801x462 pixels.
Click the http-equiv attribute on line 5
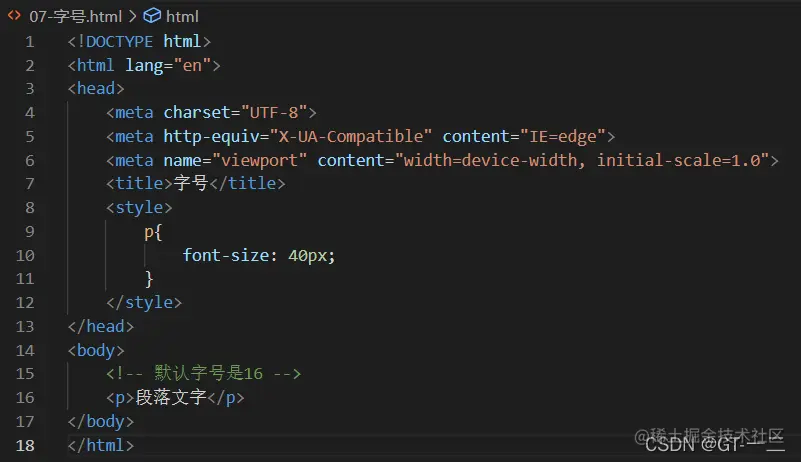pos(211,136)
